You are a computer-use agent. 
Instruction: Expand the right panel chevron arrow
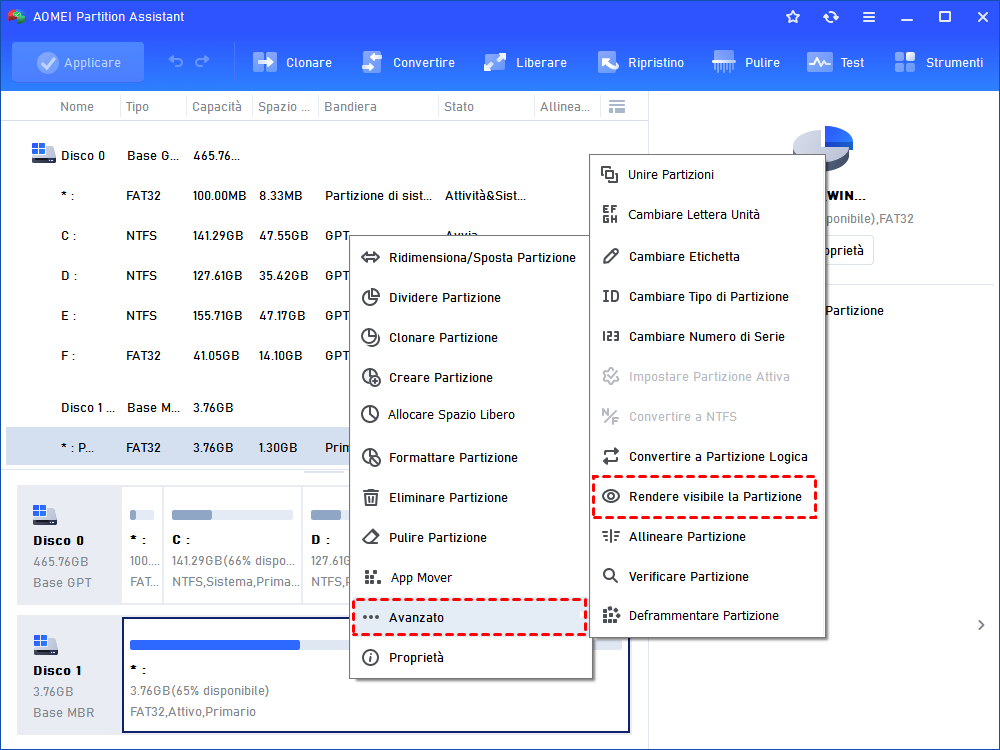[981, 625]
